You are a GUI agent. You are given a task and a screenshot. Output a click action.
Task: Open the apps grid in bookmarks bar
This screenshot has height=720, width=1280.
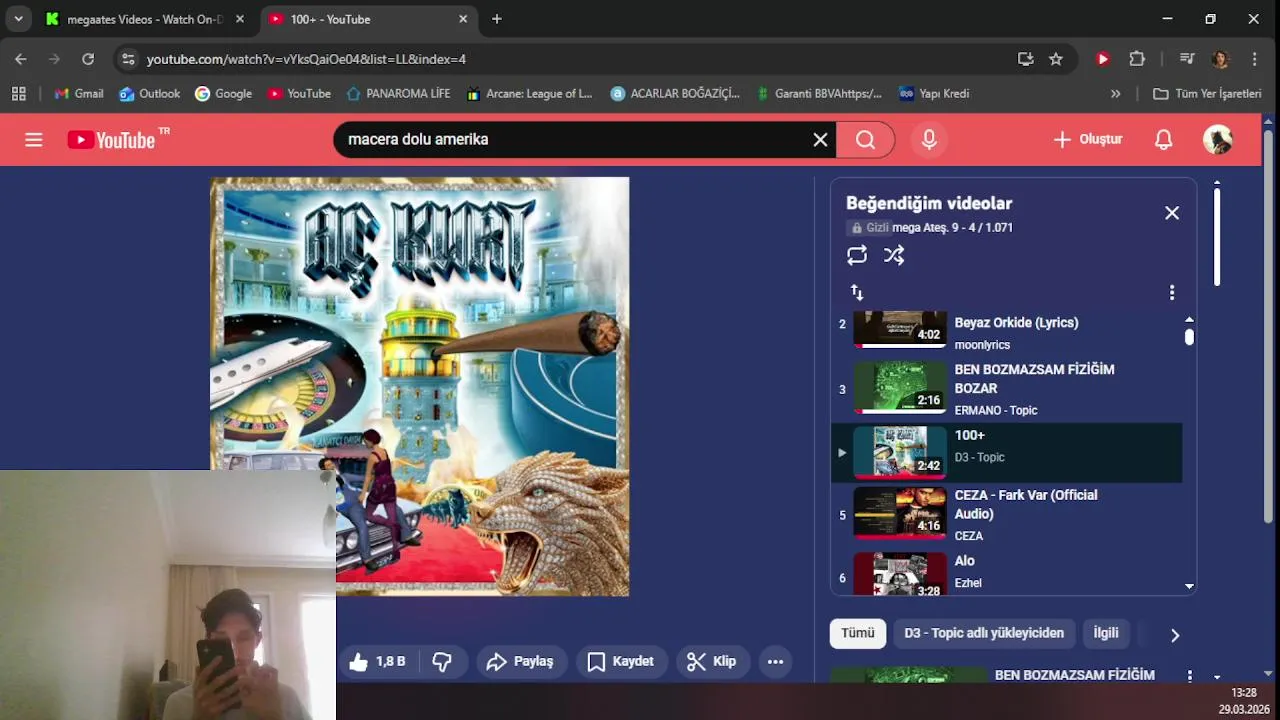(19, 93)
